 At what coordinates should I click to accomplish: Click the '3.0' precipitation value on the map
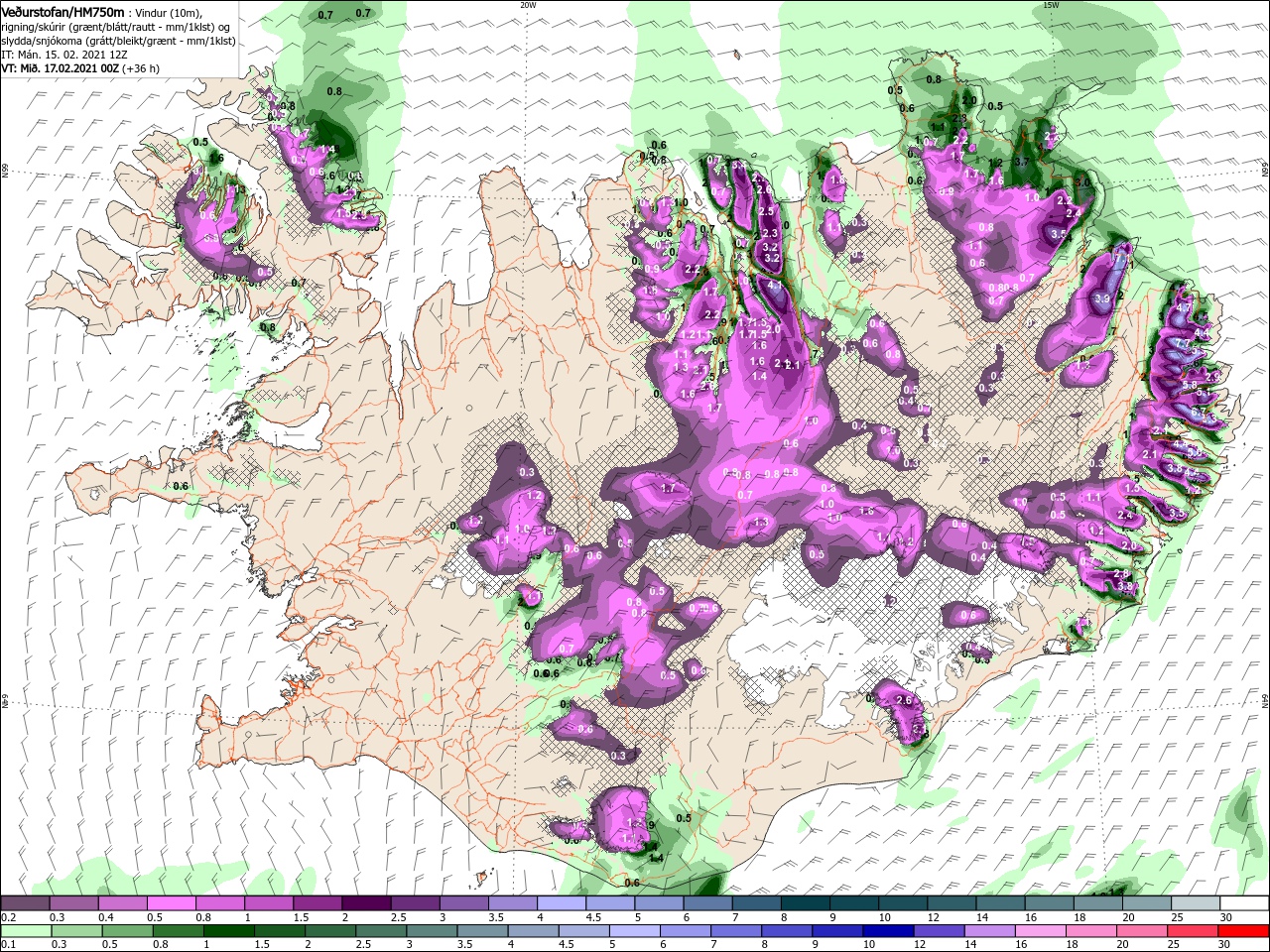coord(1082,182)
